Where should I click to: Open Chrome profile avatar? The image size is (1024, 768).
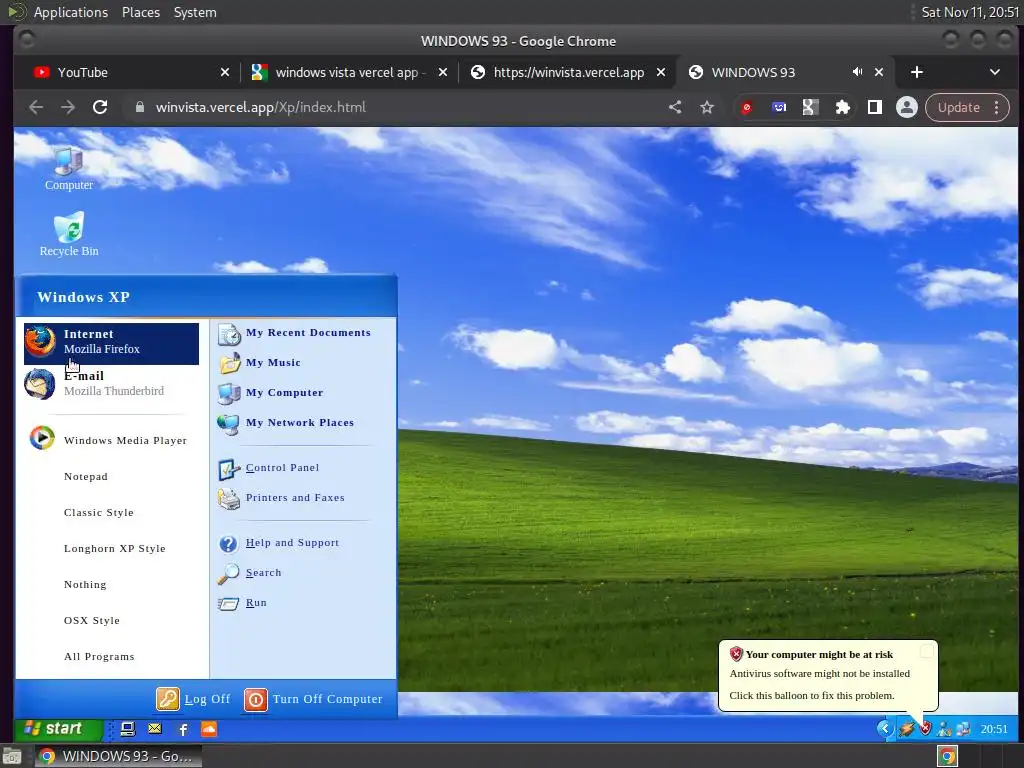[906, 107]
